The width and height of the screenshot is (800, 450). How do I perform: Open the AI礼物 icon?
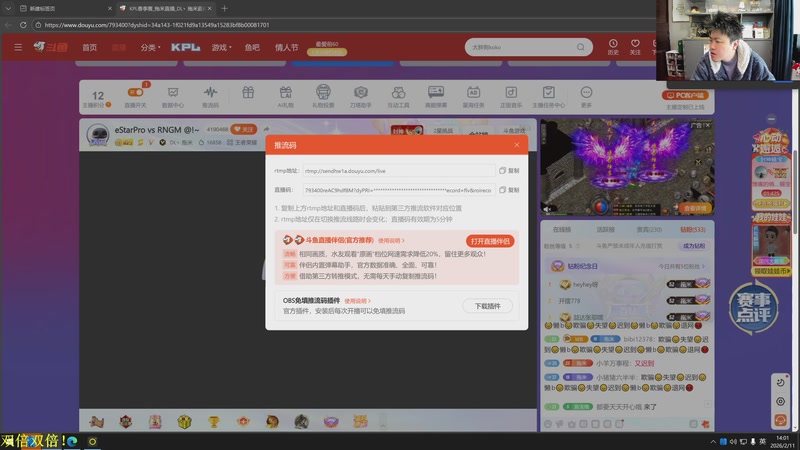click(285, 96)
